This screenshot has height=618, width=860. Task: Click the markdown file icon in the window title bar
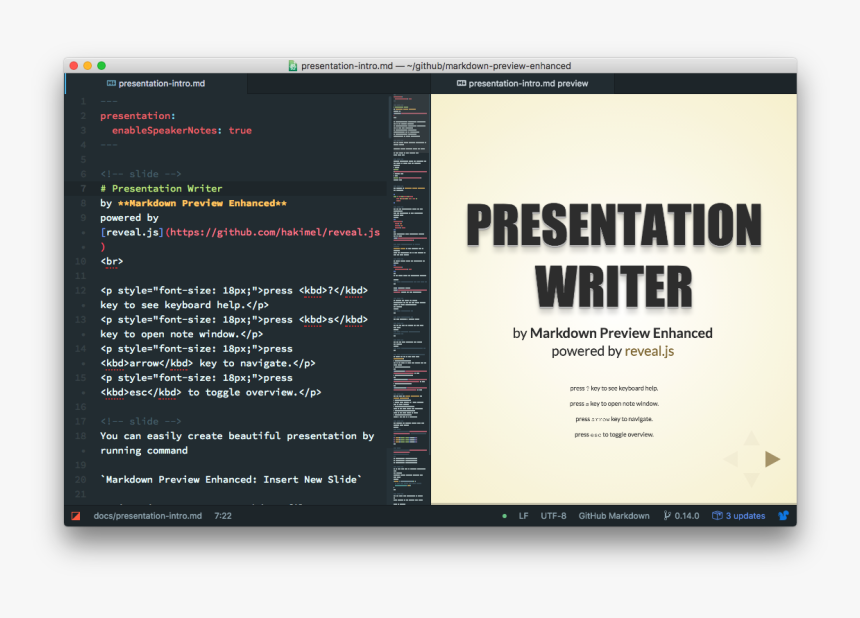293,66
